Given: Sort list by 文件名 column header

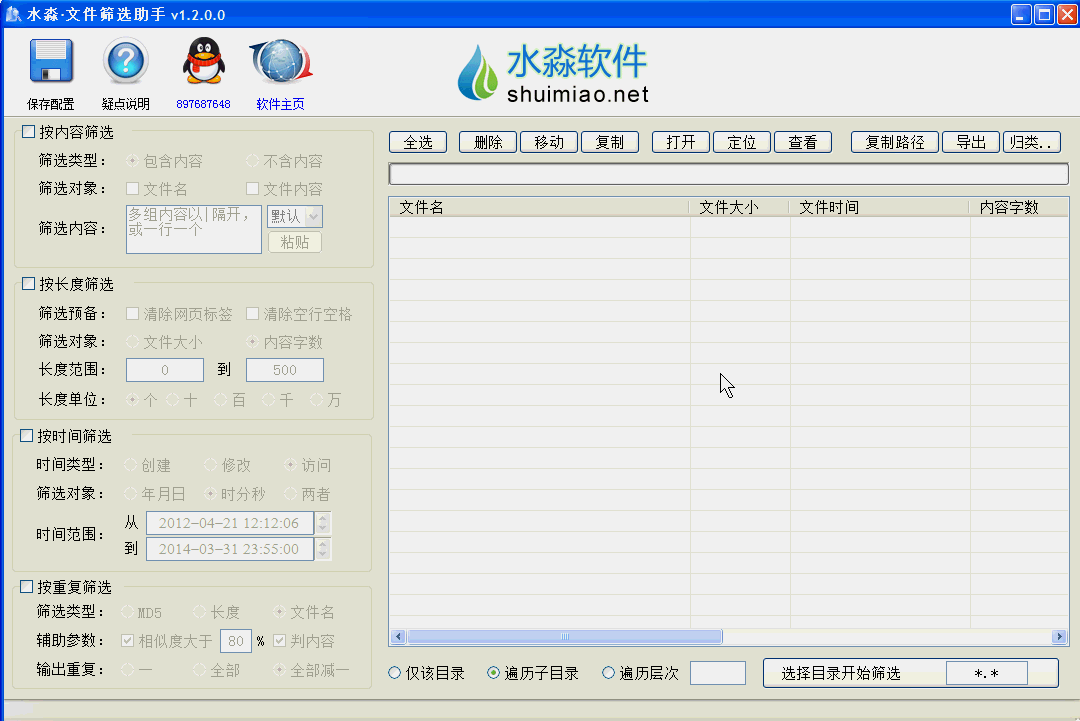Looking at the screenshot, I should click(538, 207).
